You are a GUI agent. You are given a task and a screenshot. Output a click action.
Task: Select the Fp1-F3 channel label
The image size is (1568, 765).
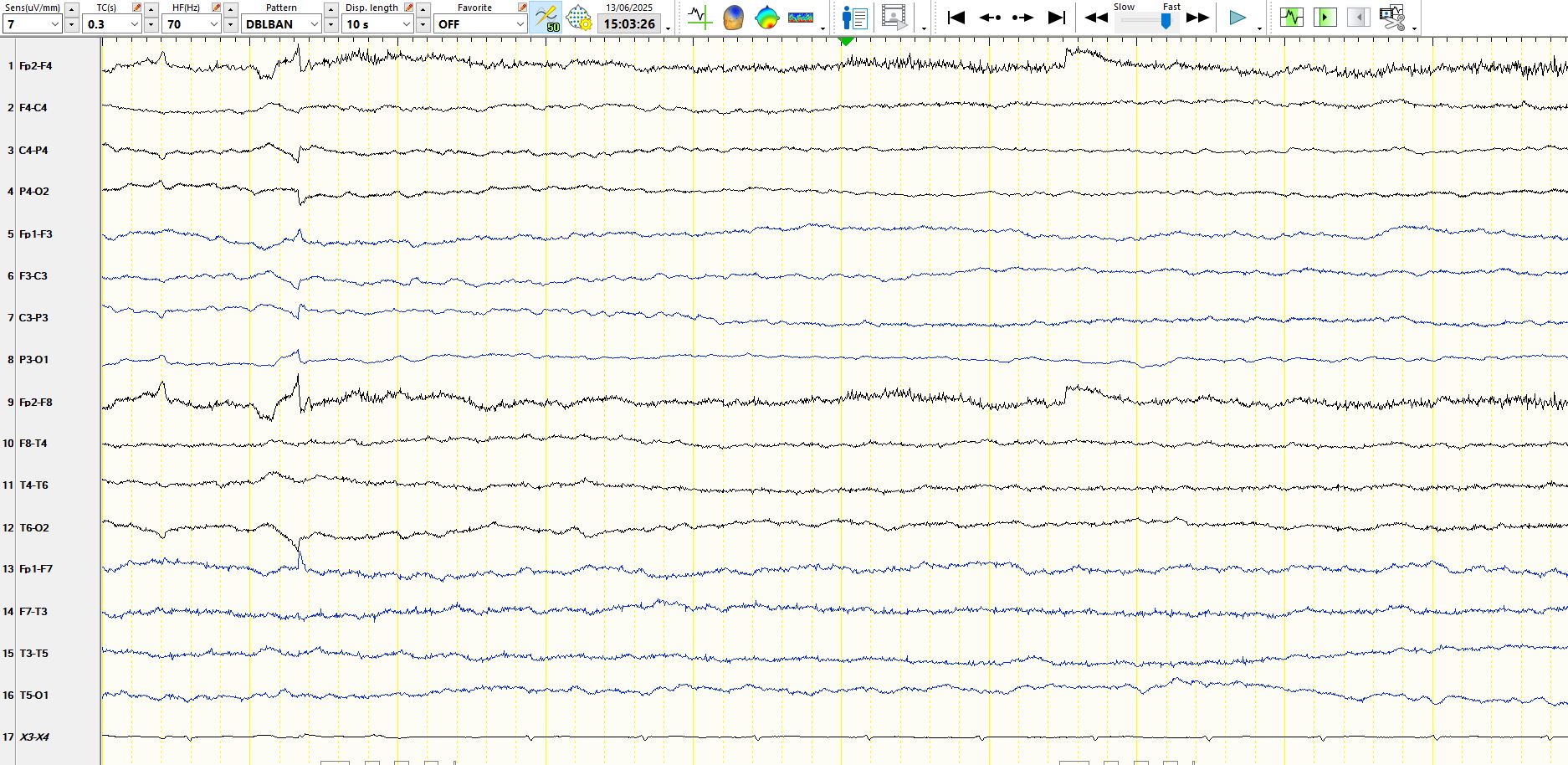pyautogui.click(x=36, y=234)
